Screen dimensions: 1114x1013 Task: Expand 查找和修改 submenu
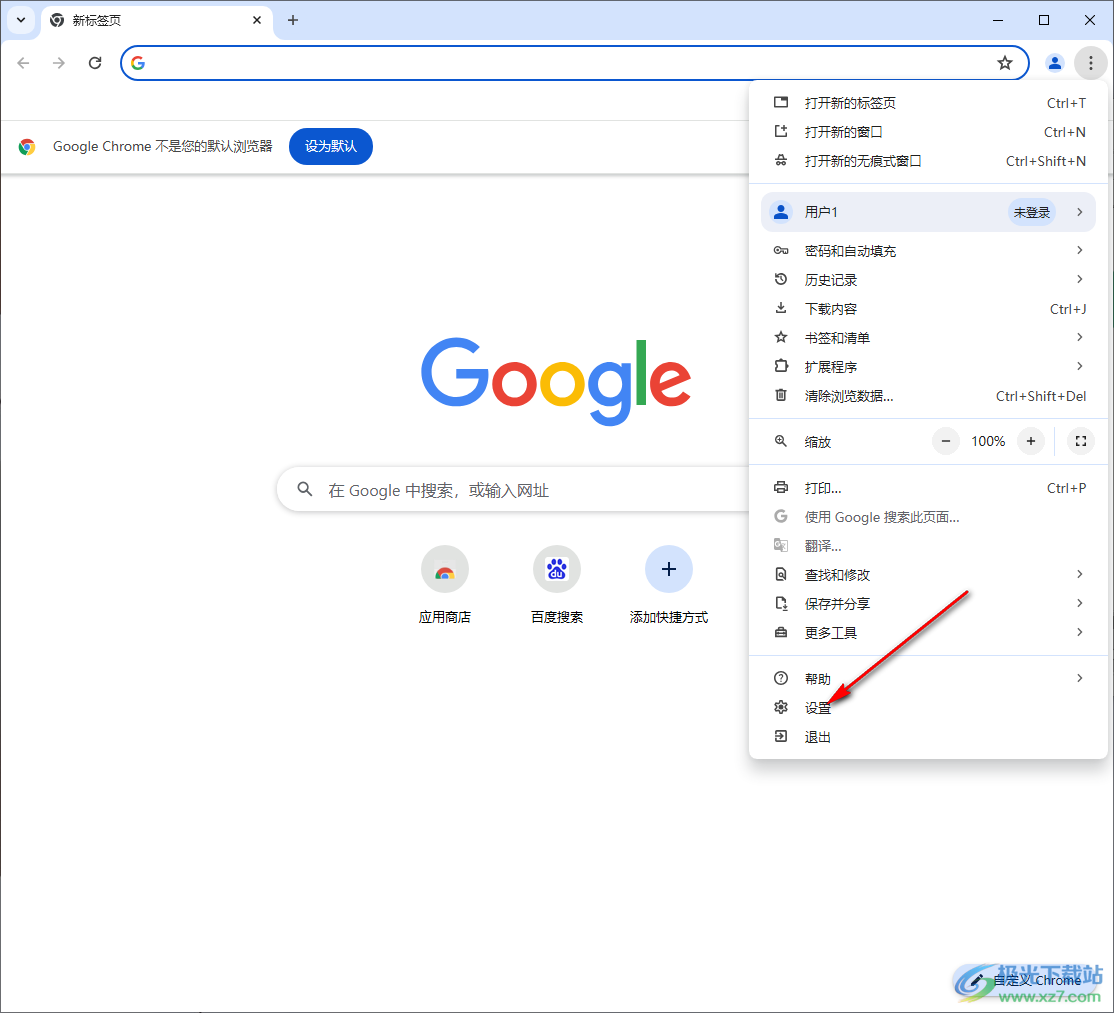(929, 575)
